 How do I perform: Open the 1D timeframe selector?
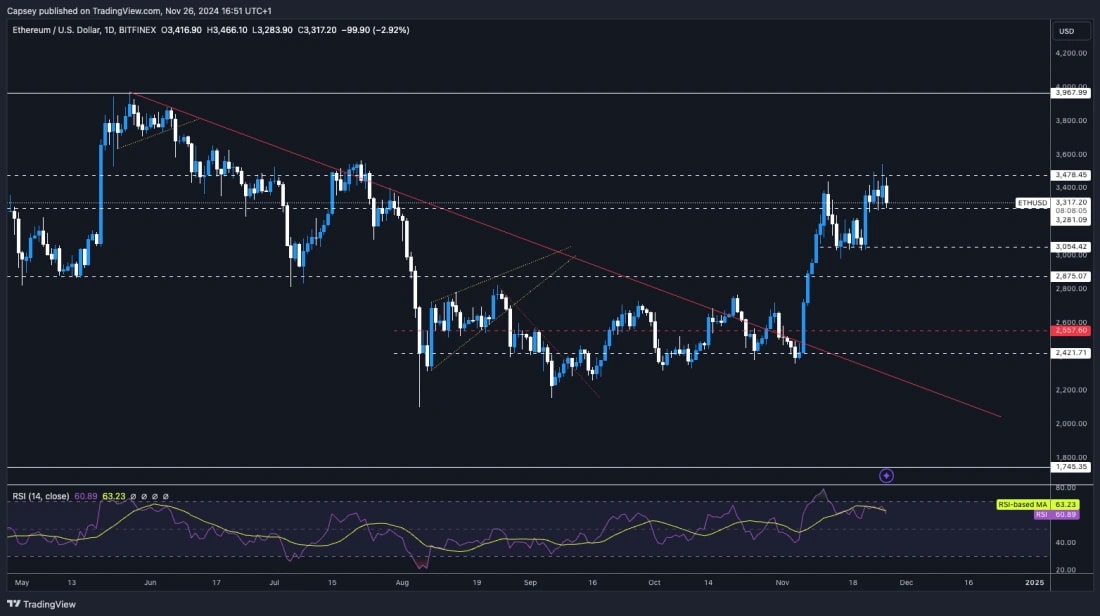111,30
